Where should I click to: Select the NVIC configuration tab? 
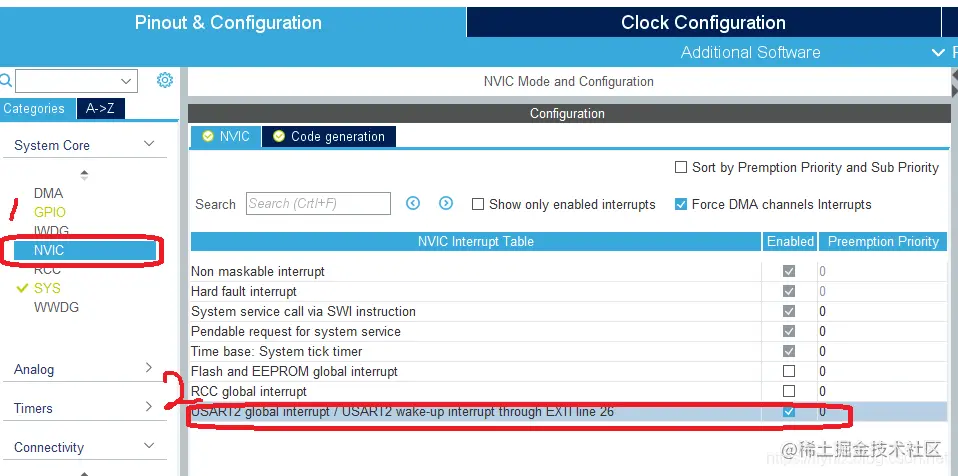coord(226,136)
